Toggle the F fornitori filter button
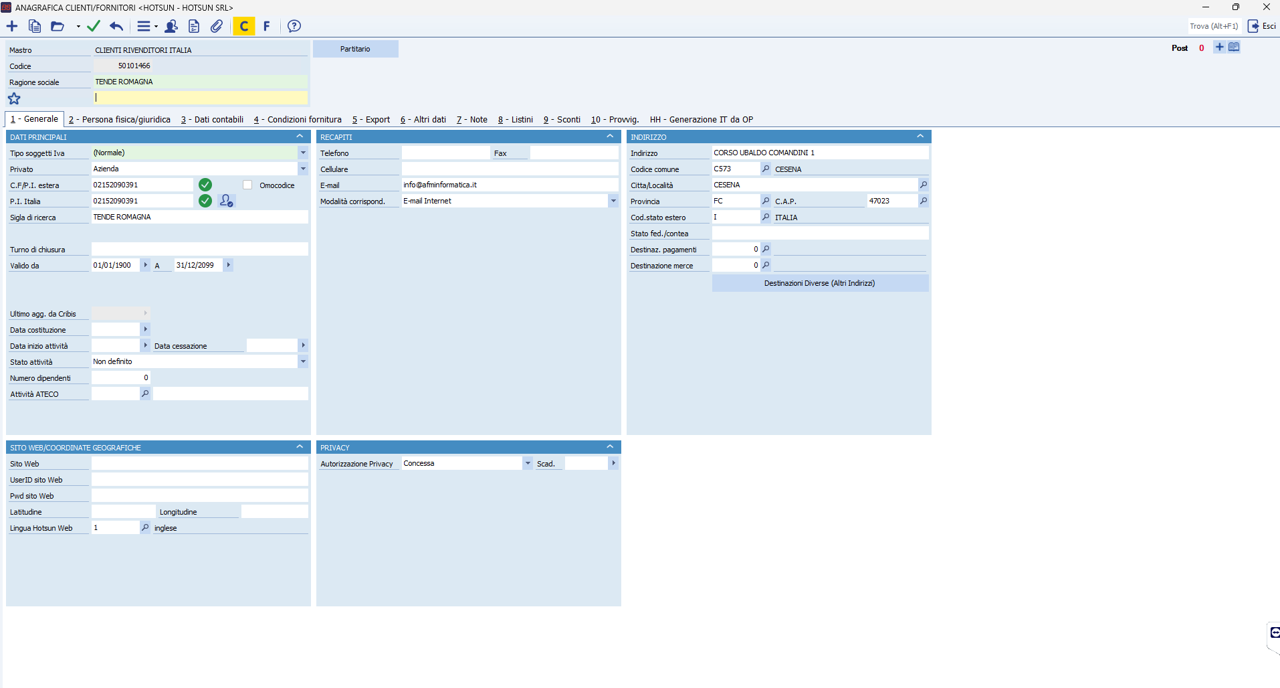Viewport: 1280px width, 688px height. point(267,26)
